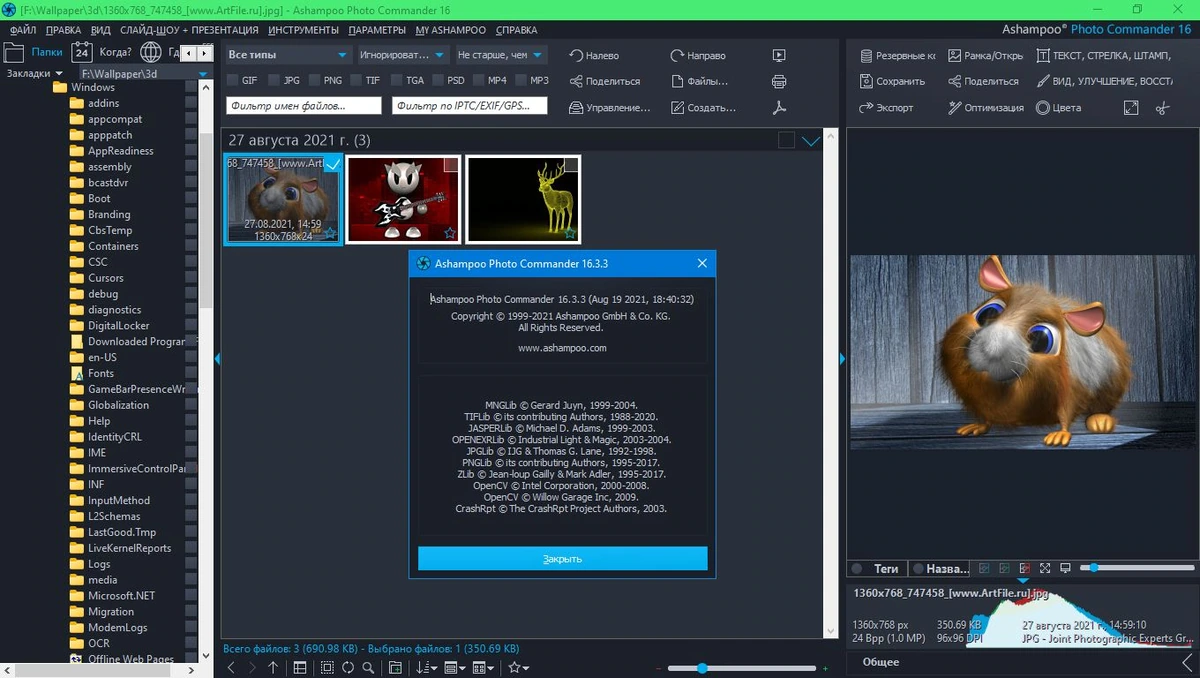The width and height of the screenshot is (1200, 678).
Task: Enable the MP3 filter checkbox
Action: pos(520,80)
